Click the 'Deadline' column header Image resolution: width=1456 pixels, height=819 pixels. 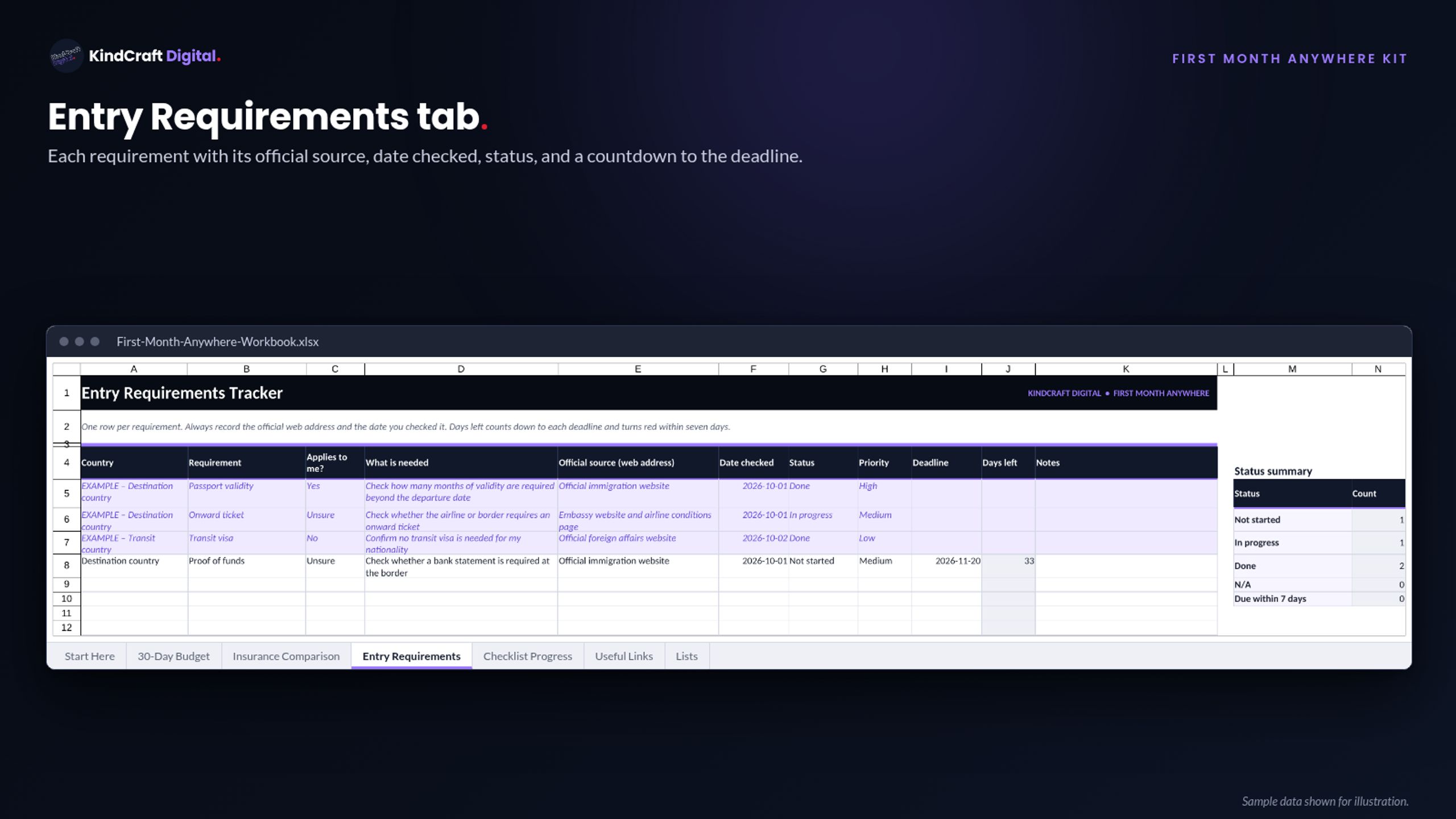pyautogui.click(x=946, y=462)
